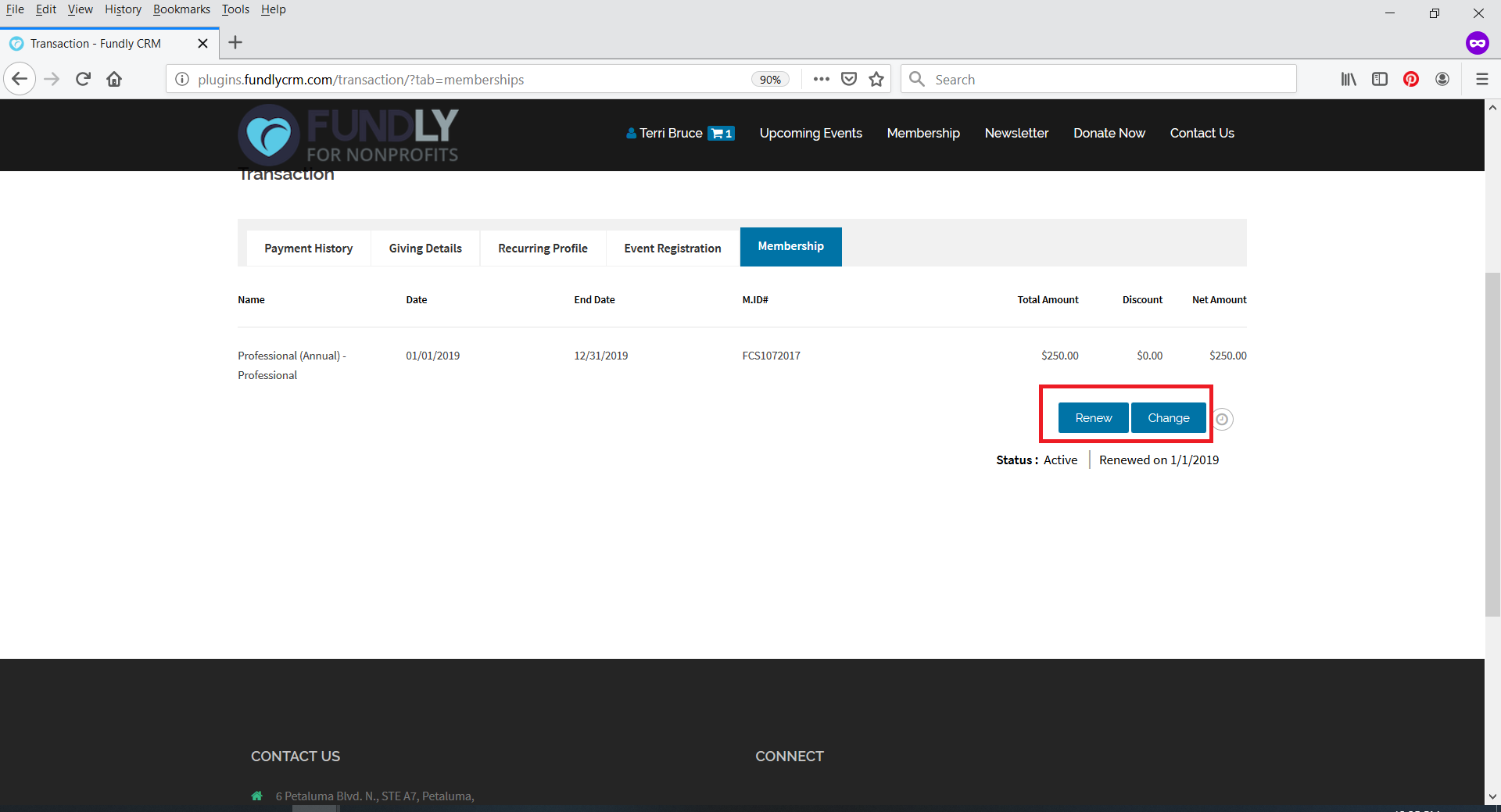Click 'Professional (Annual) - Professional' membership name

click(x=292, y=366)
